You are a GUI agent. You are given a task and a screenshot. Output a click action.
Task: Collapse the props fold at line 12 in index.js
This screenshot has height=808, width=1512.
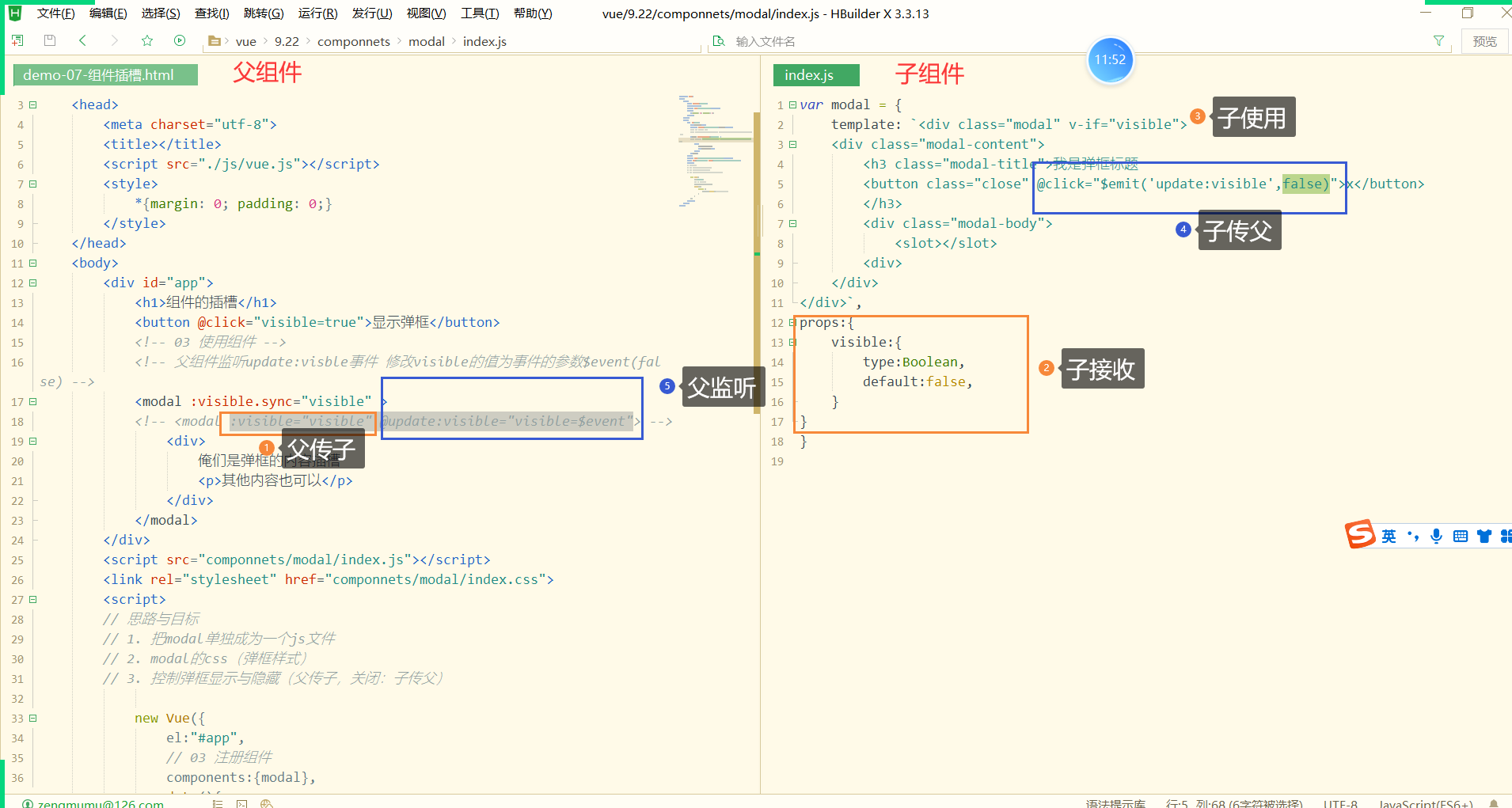(x=792, y=322)
